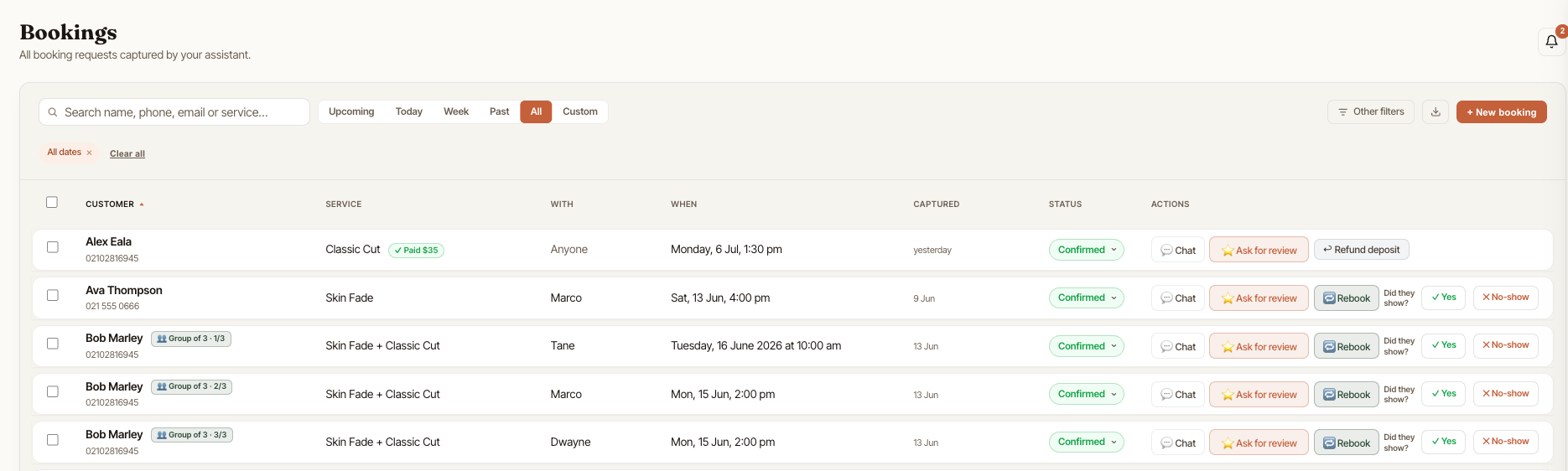Switch to the Week tab
Viewport: 1568px width, 471px height.
click(456, 111)
